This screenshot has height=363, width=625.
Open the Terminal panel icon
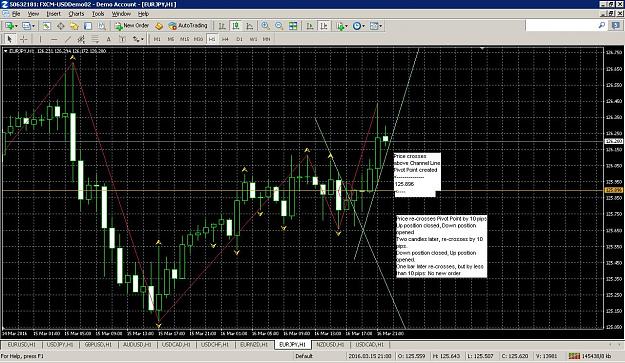[88, 26]
